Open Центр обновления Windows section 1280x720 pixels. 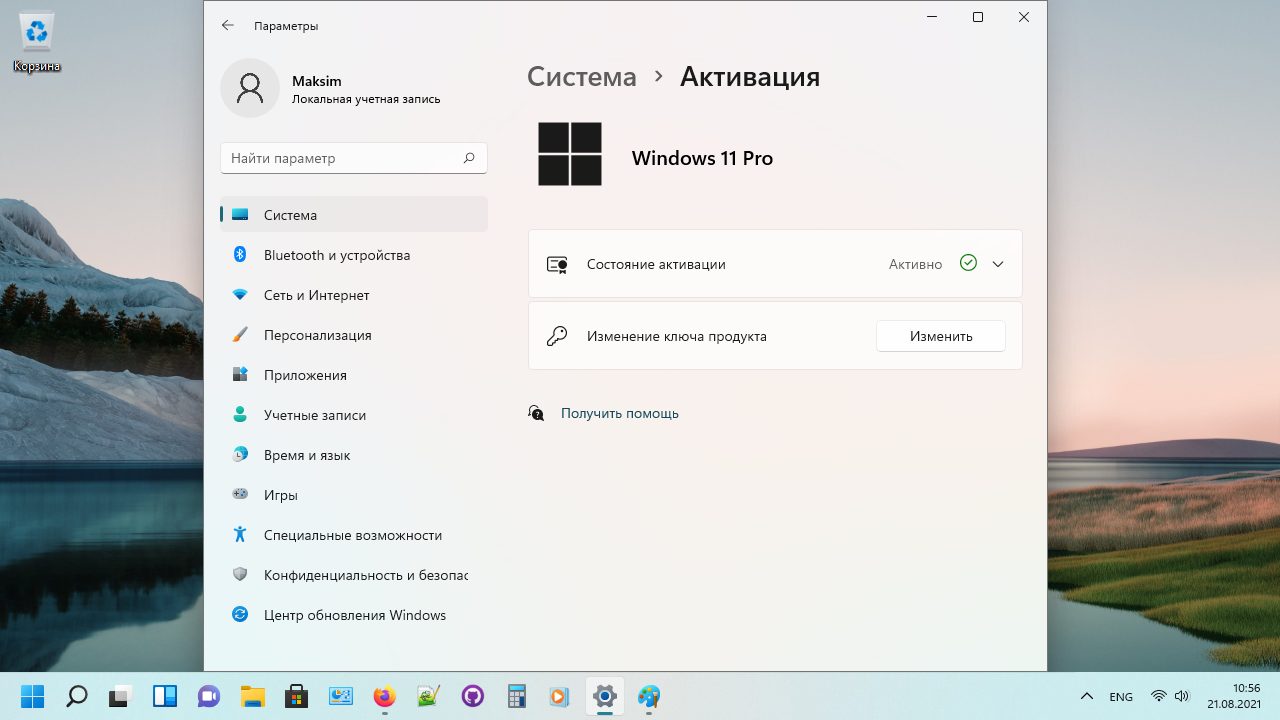click(354, 615)
